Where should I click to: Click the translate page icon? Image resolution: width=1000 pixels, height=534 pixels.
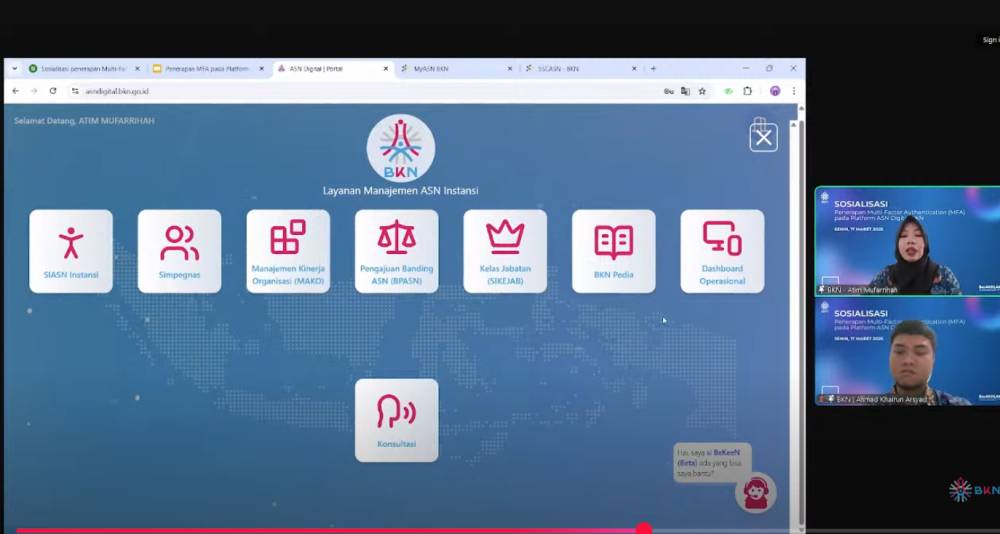tap(685, 91)
